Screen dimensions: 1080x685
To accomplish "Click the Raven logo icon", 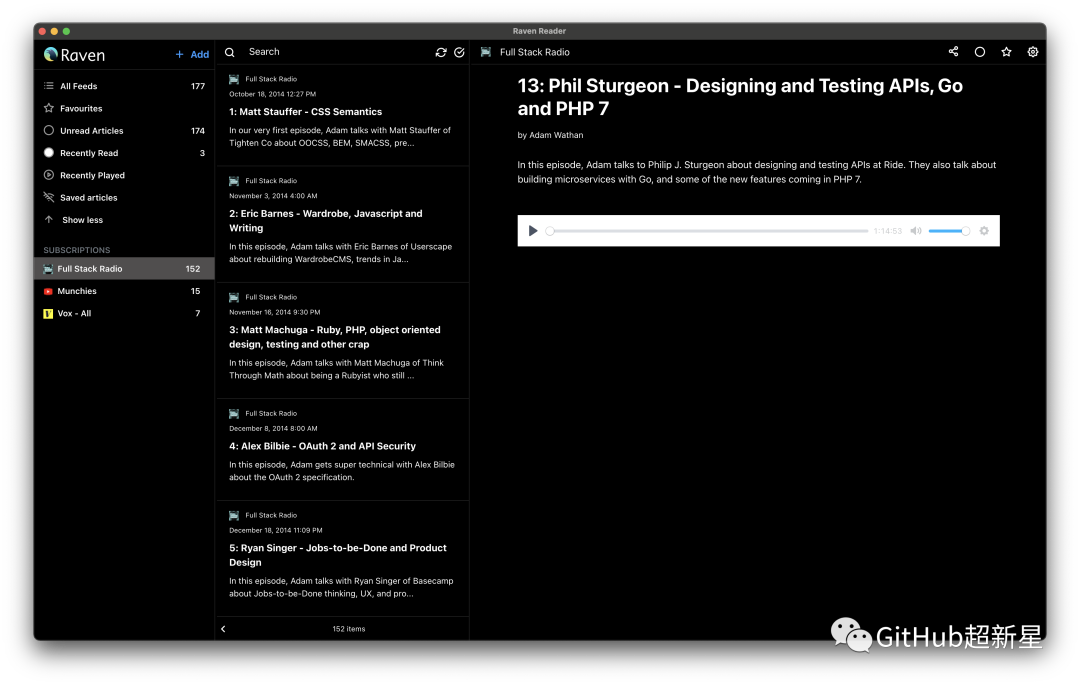I will click(x=50, y=54).
